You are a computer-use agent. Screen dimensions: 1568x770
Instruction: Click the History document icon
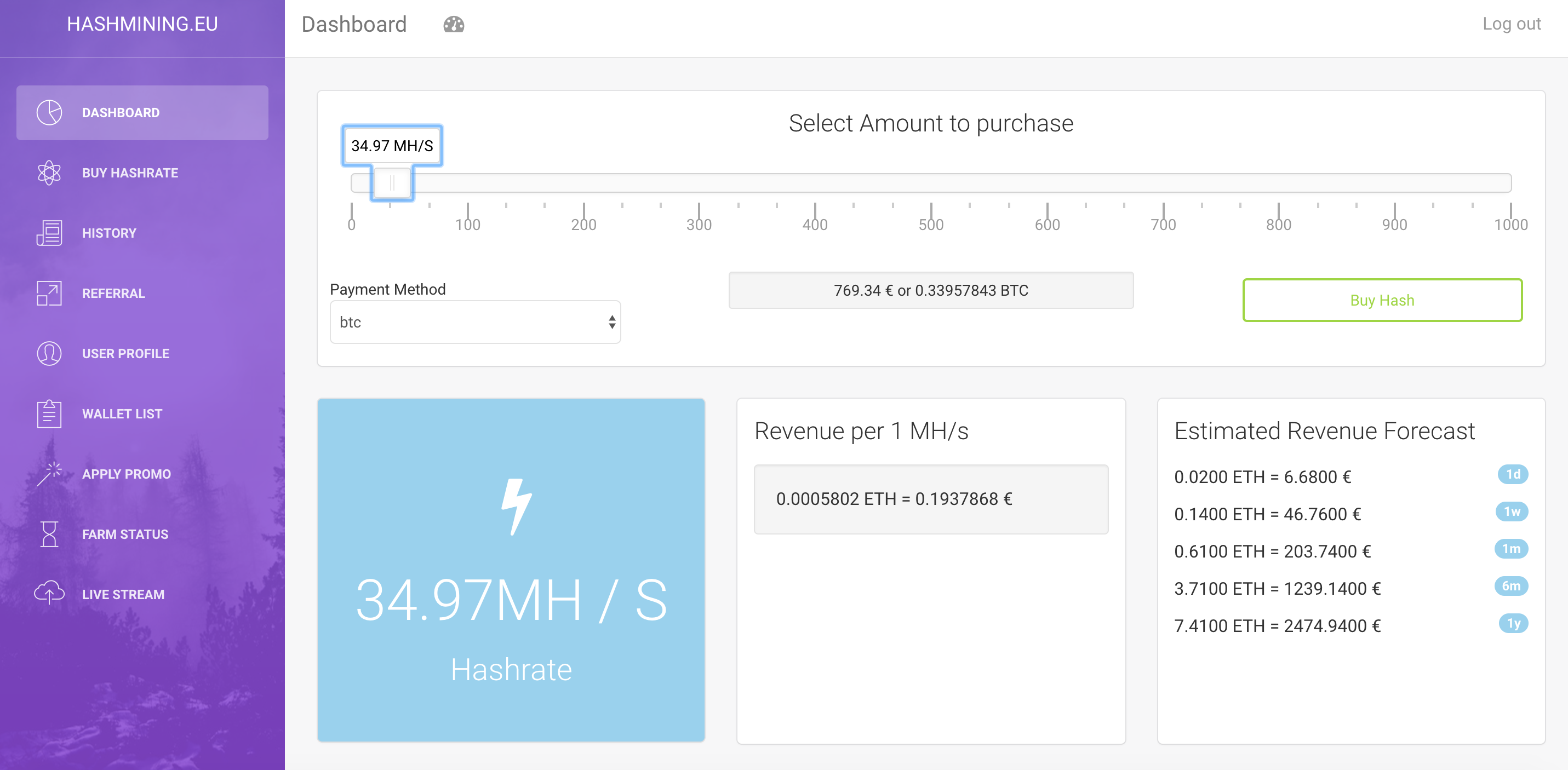pyautogui.click(x=49, y=233)
